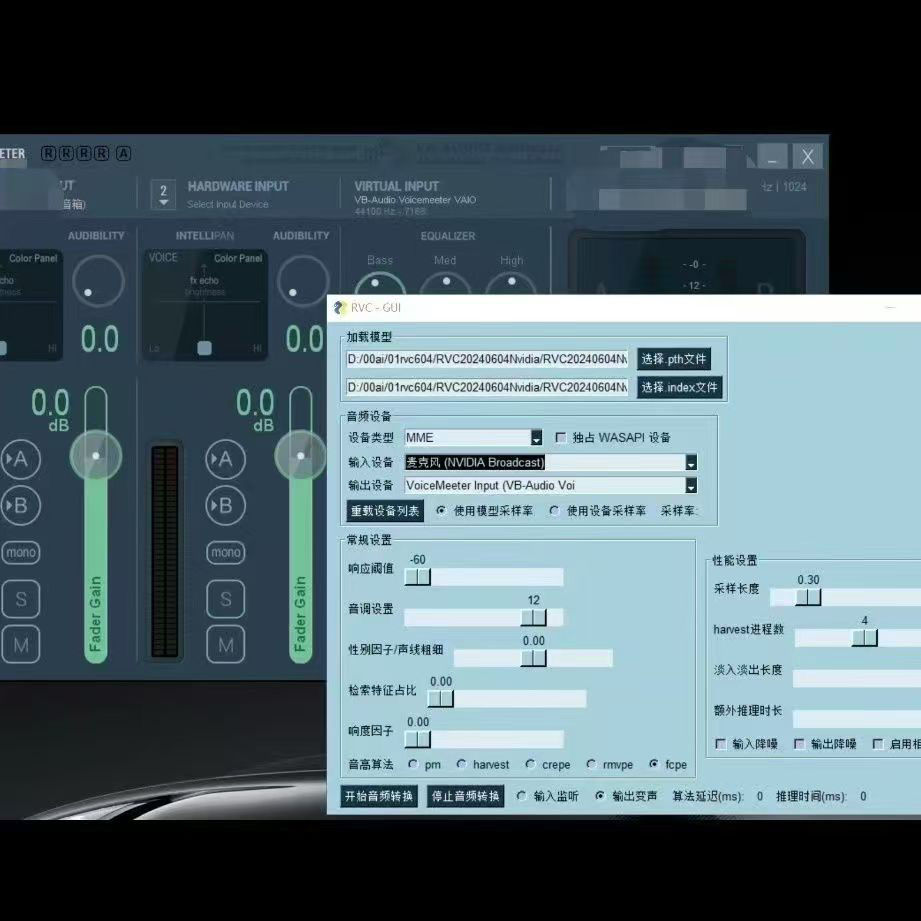The height and width of the screenshot is (921, 921).
Task: Click the RVC - GUI window title icon
Action: (x=340, y=308)
